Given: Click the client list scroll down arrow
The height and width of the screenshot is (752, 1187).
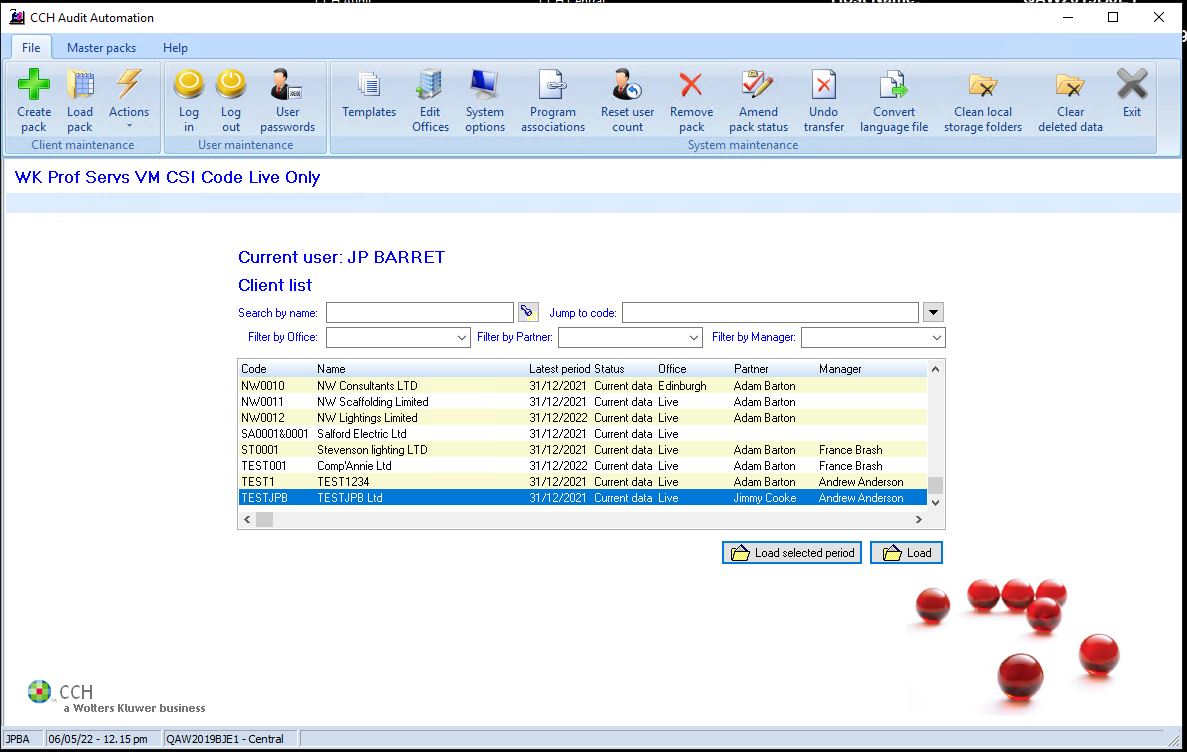Looking at the screenshot, I should click(935, 502).
